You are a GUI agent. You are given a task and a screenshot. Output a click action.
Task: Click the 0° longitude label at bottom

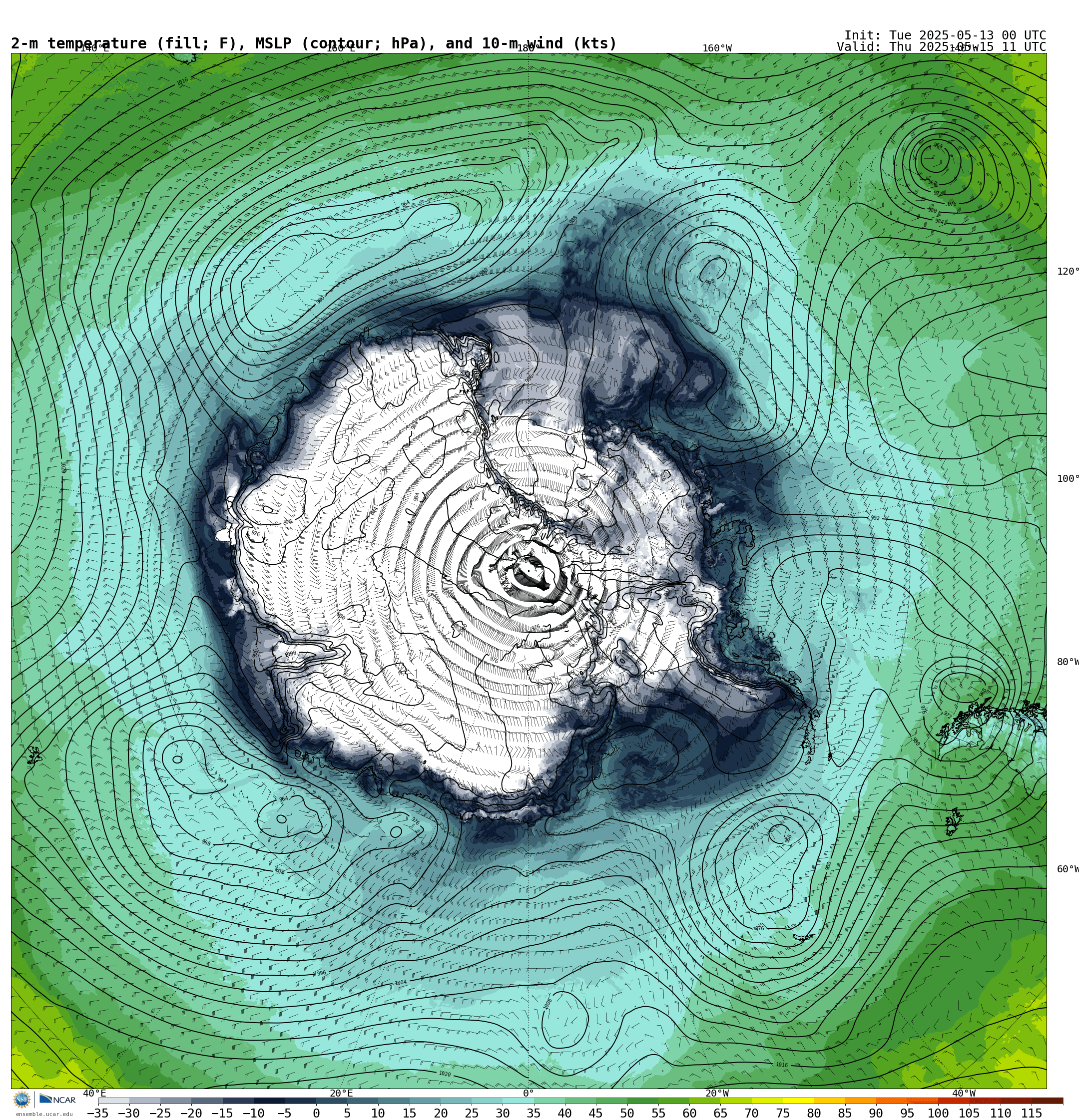point(529,1093)
